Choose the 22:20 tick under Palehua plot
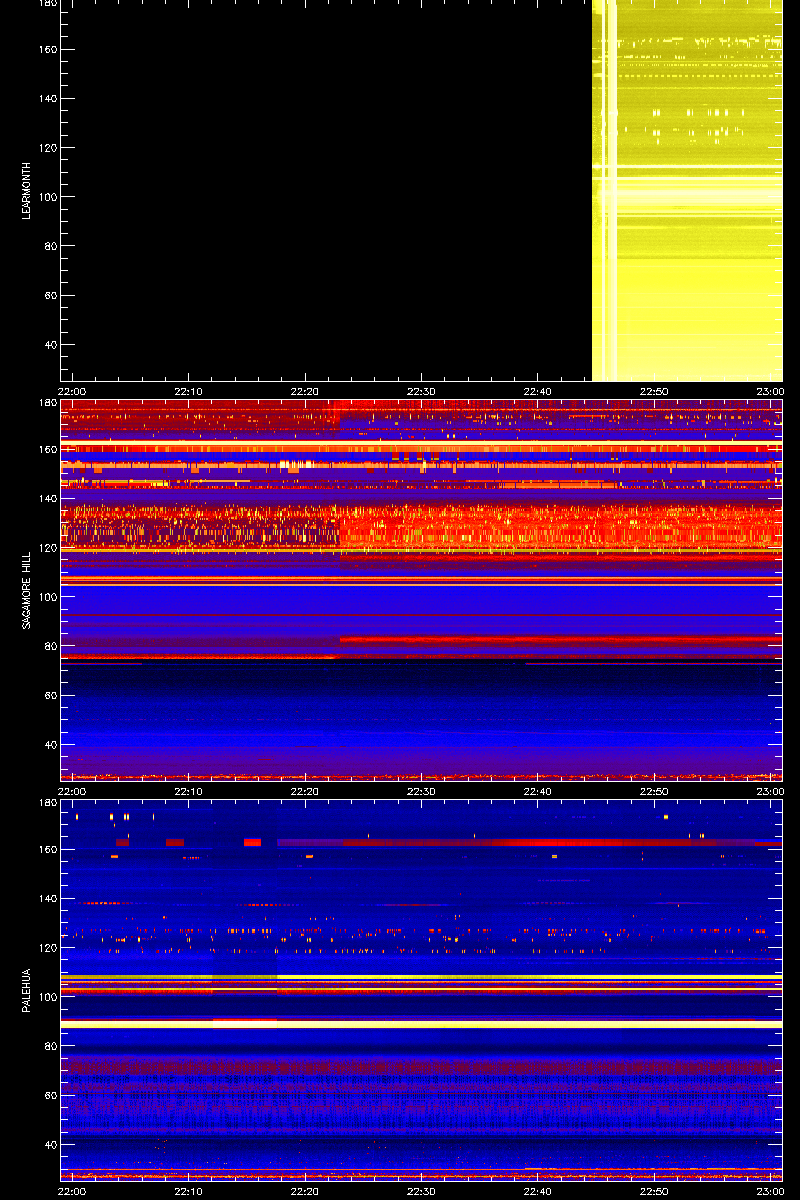 tap(305, 1191)
